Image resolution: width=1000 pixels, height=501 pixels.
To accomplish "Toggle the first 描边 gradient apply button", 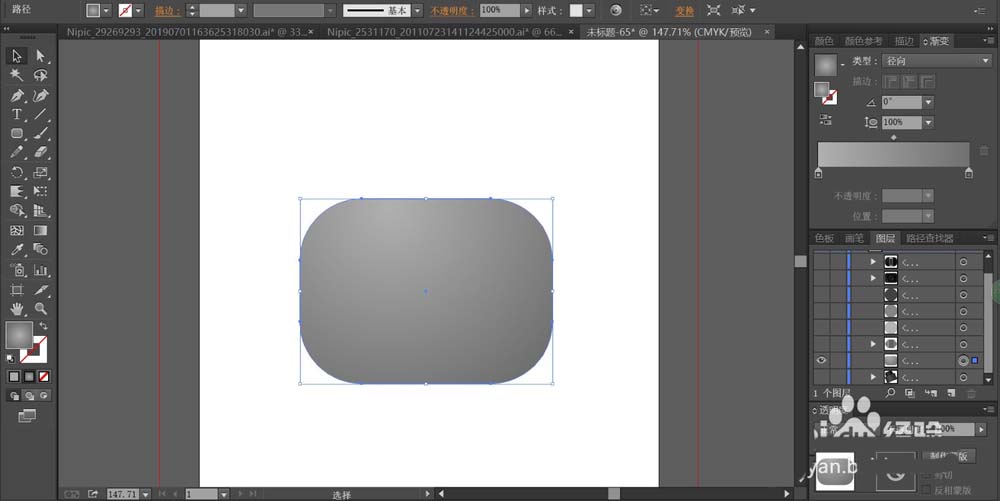I will tap(891, 82).
